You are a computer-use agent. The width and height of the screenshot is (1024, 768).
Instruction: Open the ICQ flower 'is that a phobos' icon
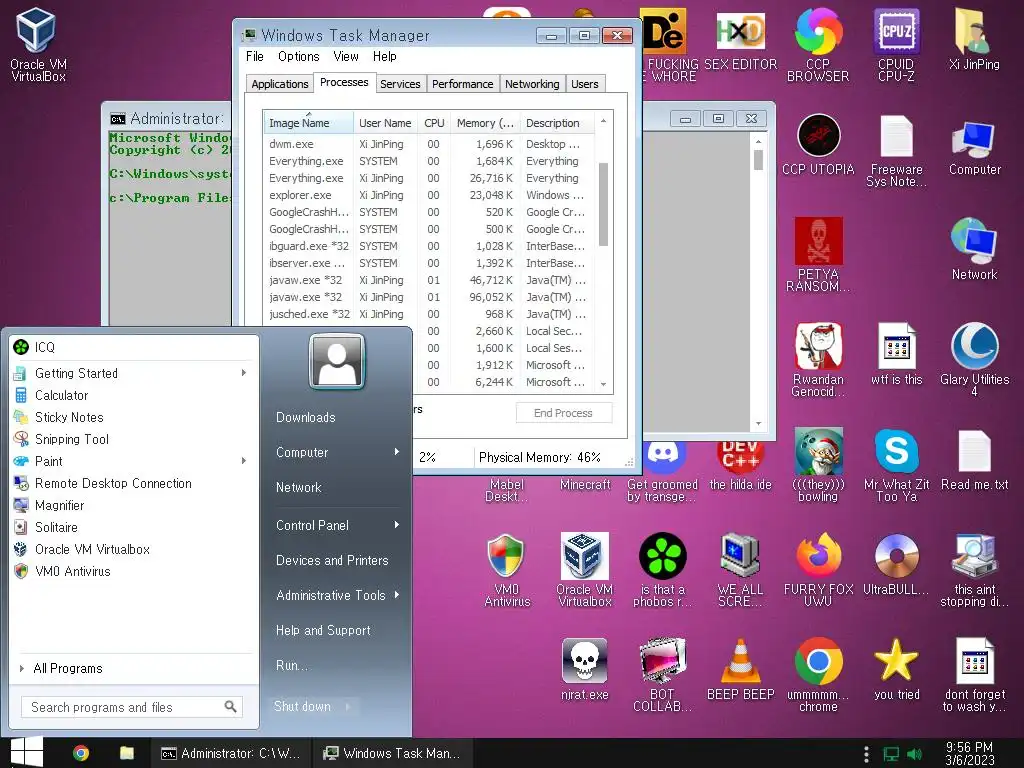(x=662, y=570)
